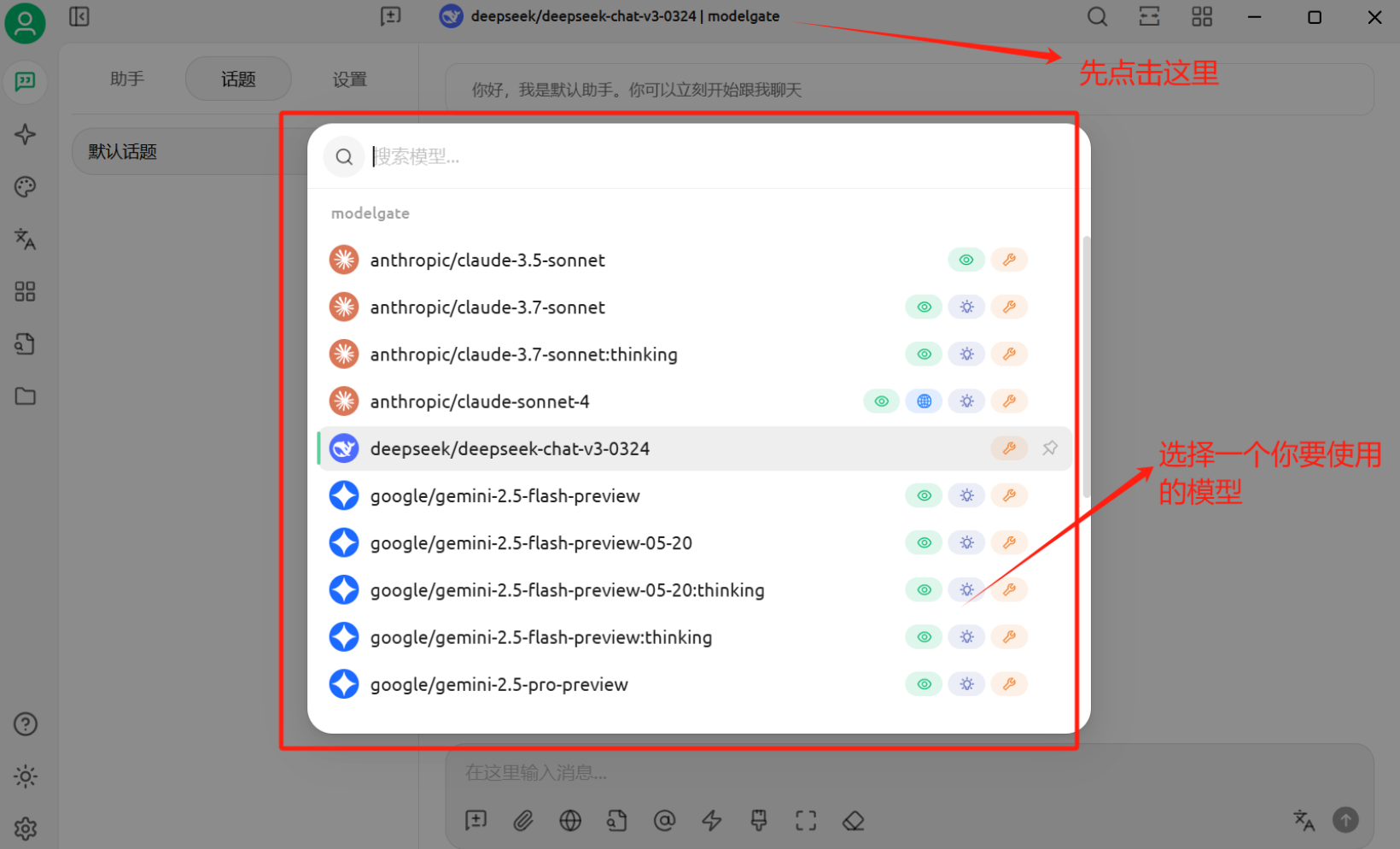Toggle the theme sun icon in sidebar
Screen dimensions: 1400x849
pyautogui.click(x=25, y=776)
